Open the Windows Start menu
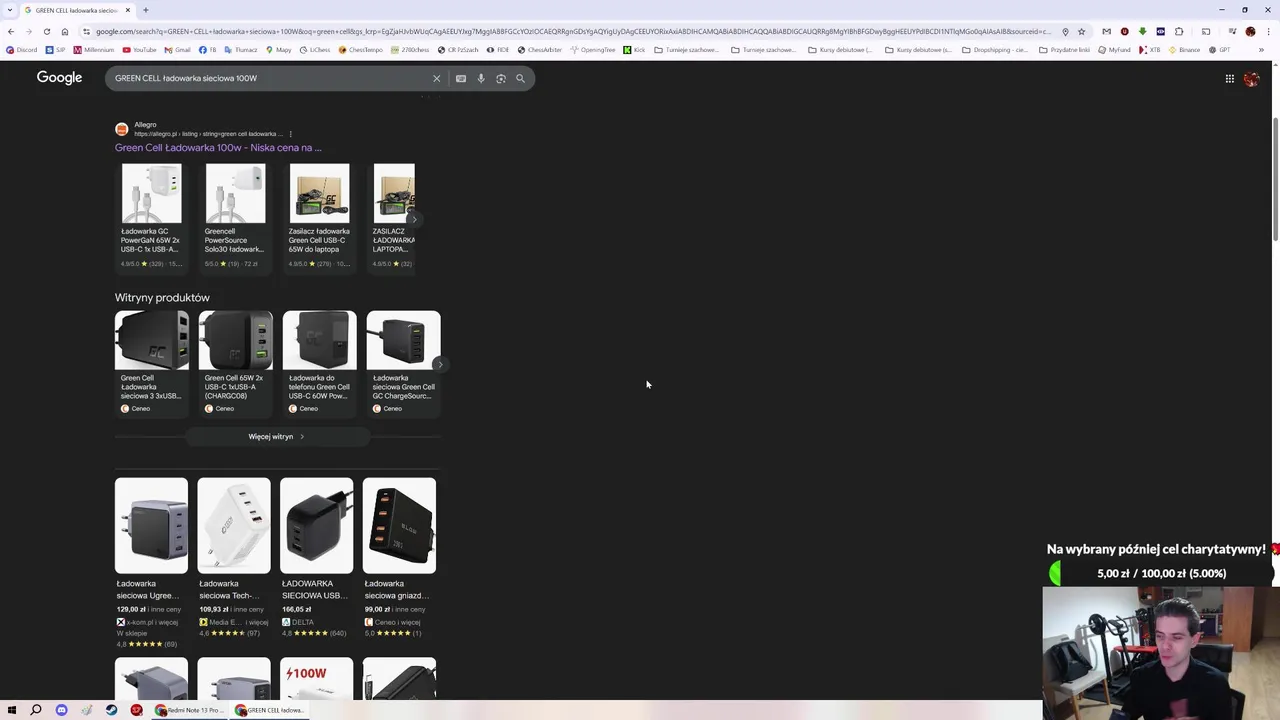 click(11, 710)
